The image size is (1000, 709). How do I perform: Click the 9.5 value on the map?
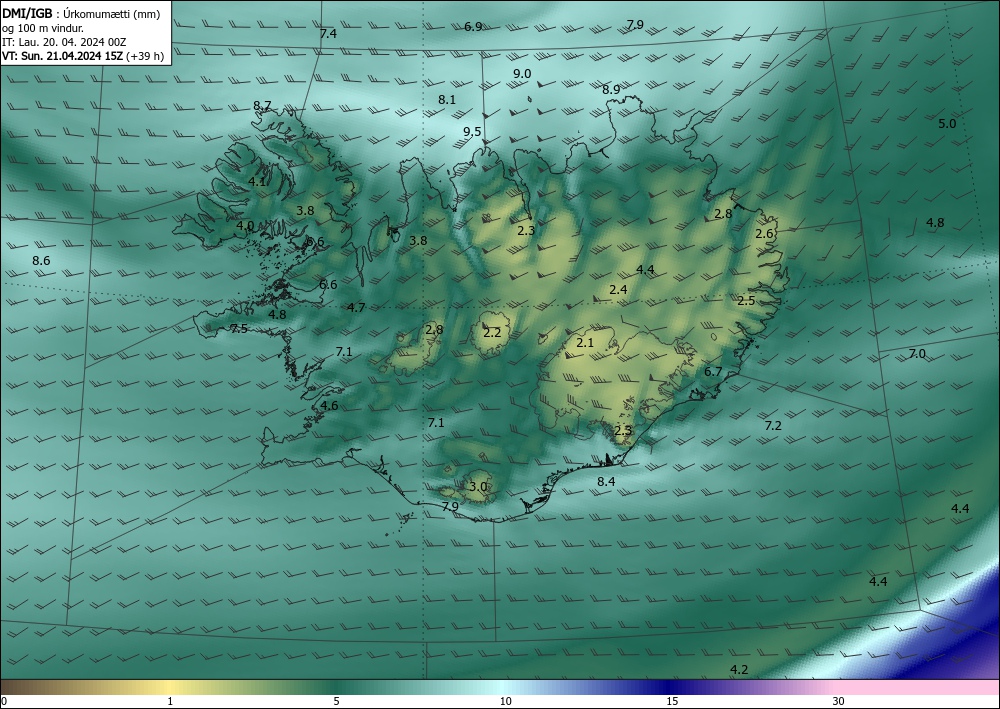pyautogui.click(x=472, y=131)
